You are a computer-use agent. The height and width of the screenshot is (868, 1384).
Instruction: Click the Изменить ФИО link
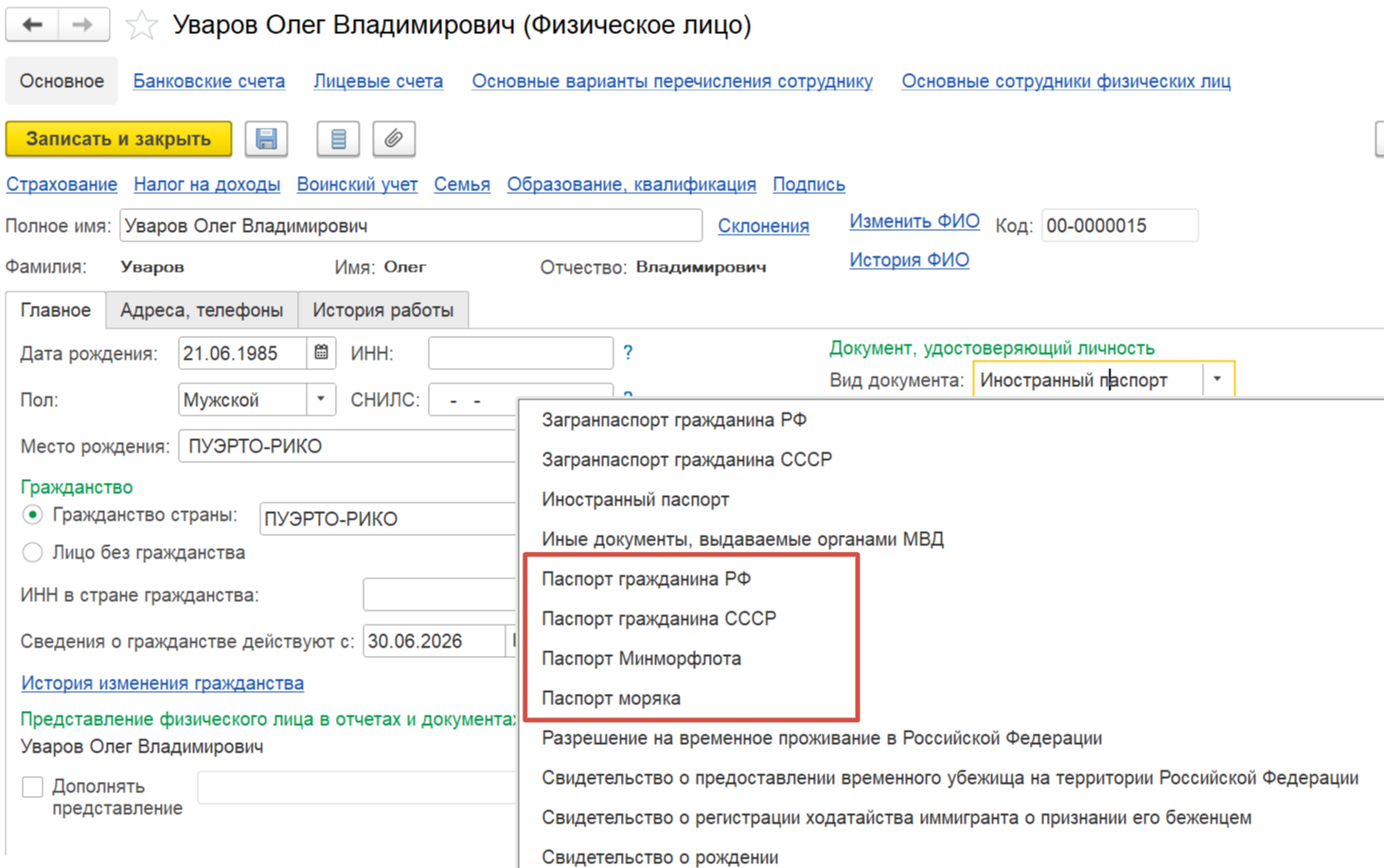click(914, 221)
